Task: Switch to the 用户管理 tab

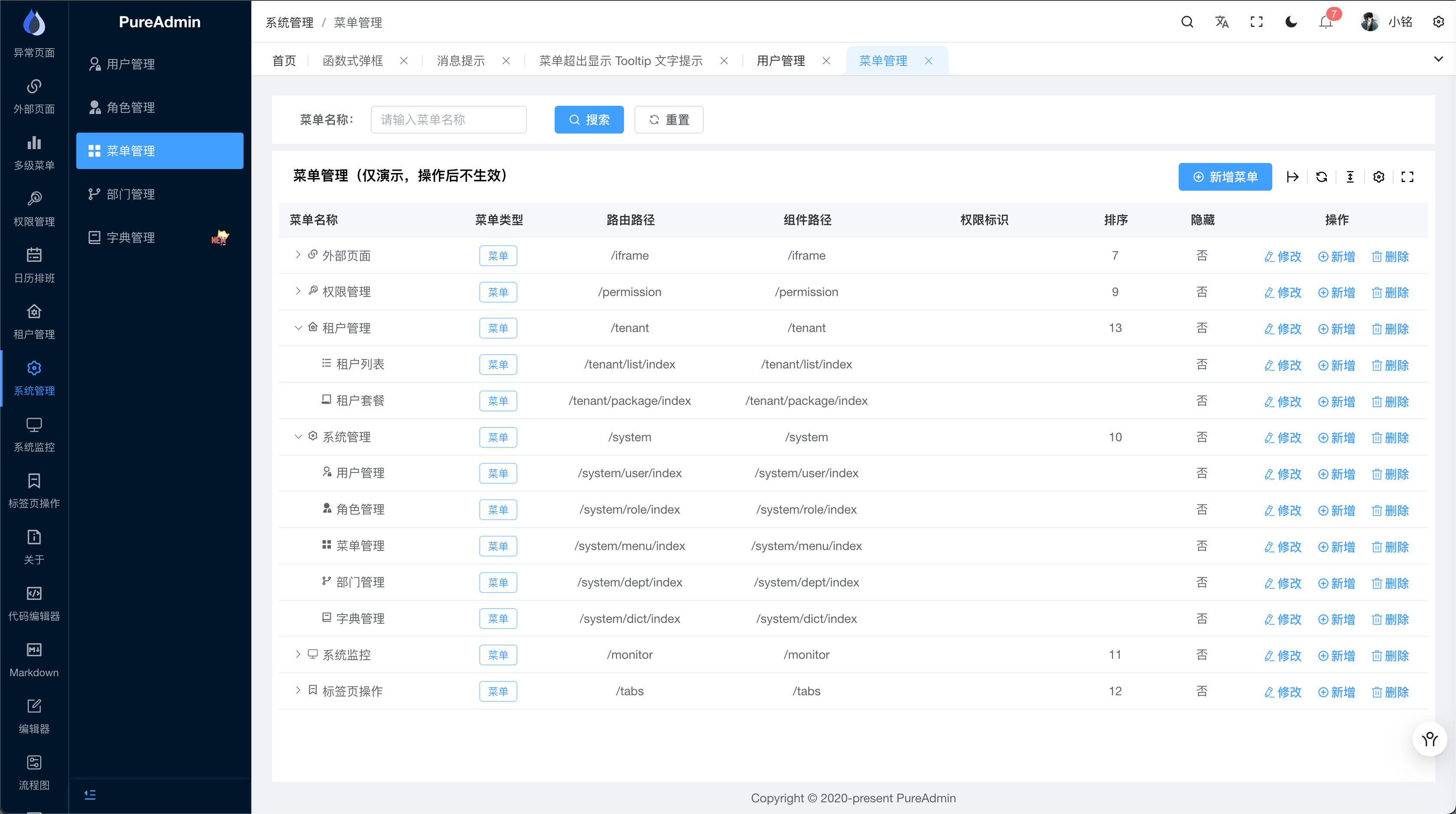Action: [x=780, y=61]
